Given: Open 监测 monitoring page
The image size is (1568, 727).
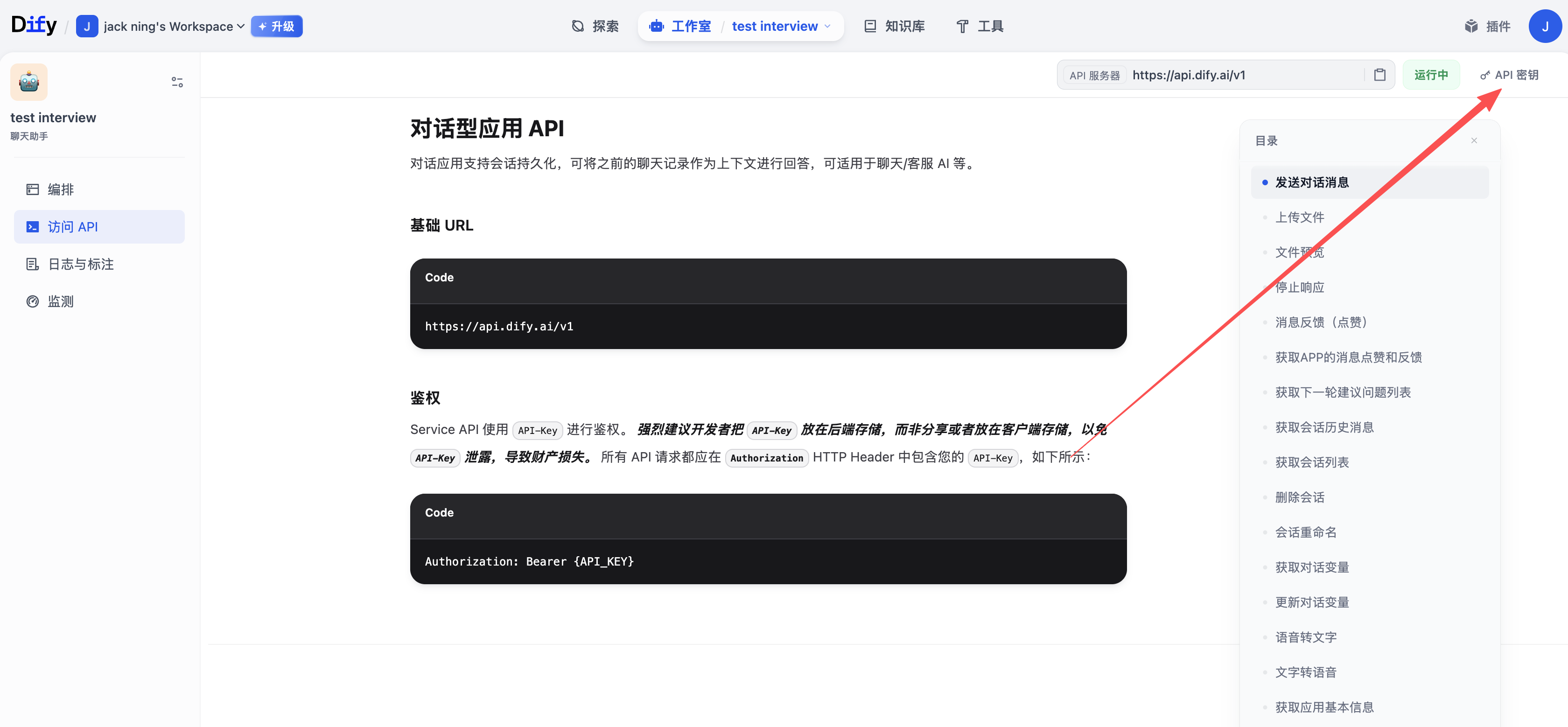Looking at the screenshot, I should 61,301.
